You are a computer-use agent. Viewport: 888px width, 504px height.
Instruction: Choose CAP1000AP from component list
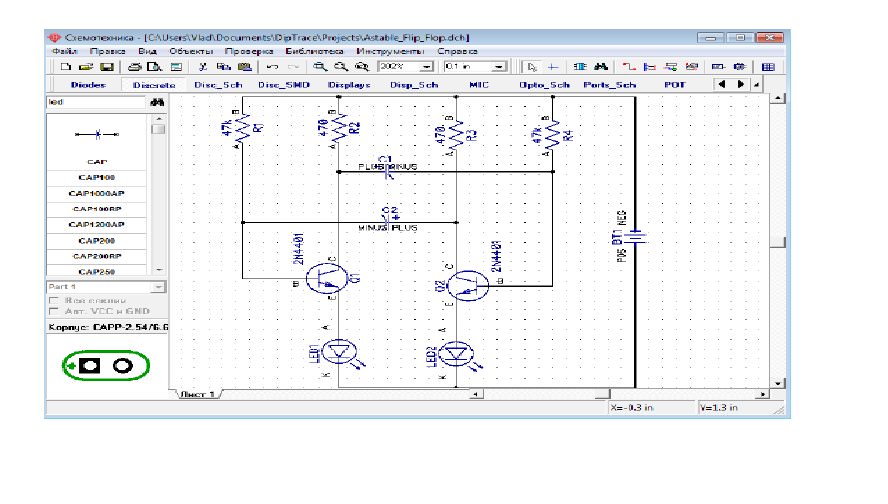tap(96, 193)
